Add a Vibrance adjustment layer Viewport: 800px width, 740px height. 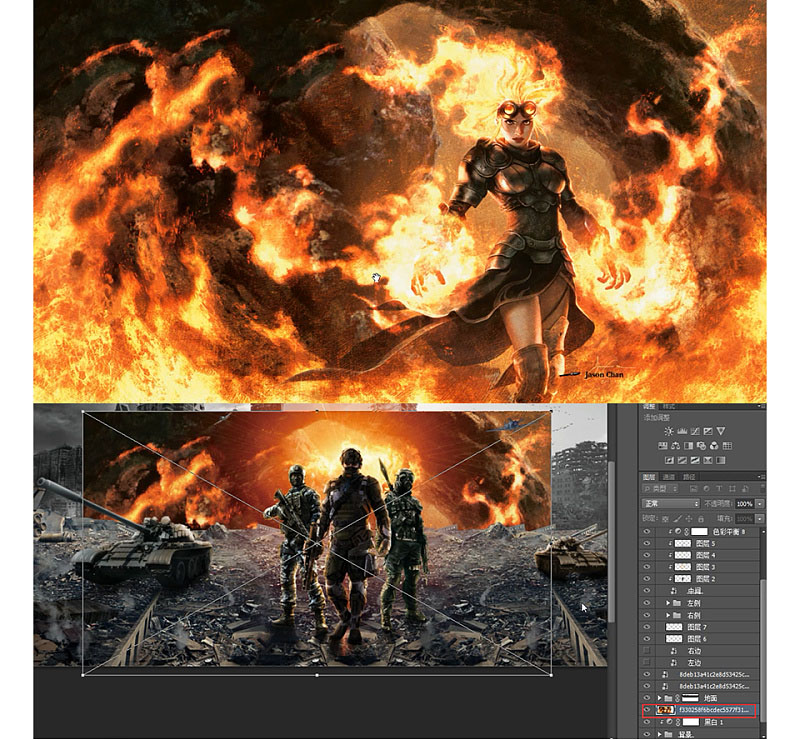(721, 431)
